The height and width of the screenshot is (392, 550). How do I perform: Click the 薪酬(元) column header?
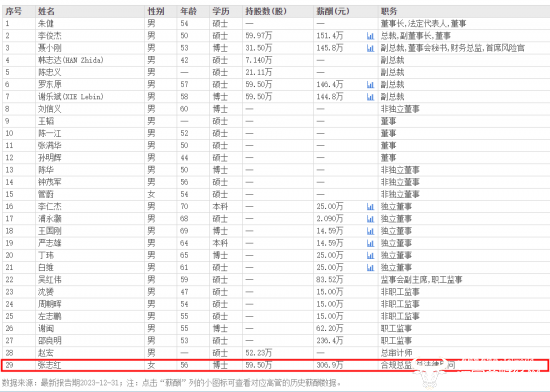(333, 11)
